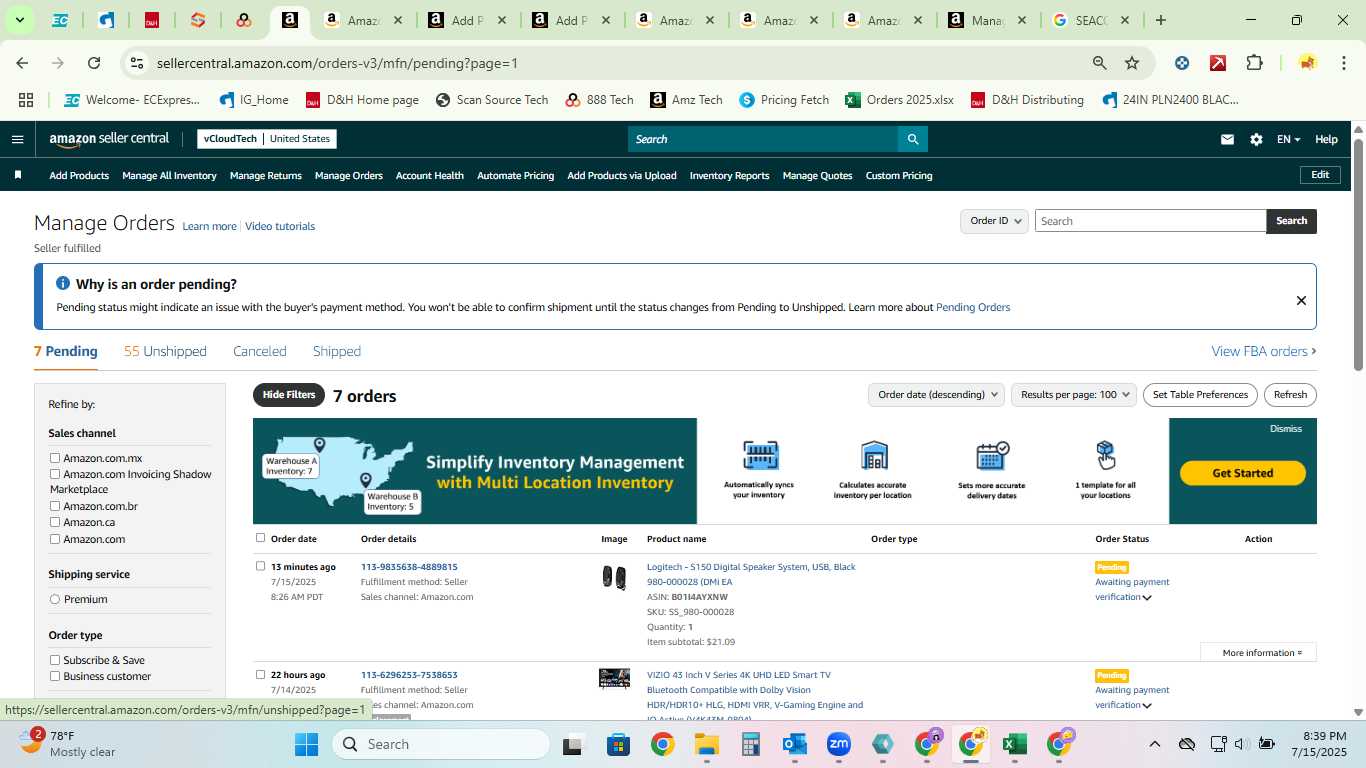The height and width of the screenshot is (768, 1366).
Task: Open the mail messages icon
Action: tap(1227, 139)
